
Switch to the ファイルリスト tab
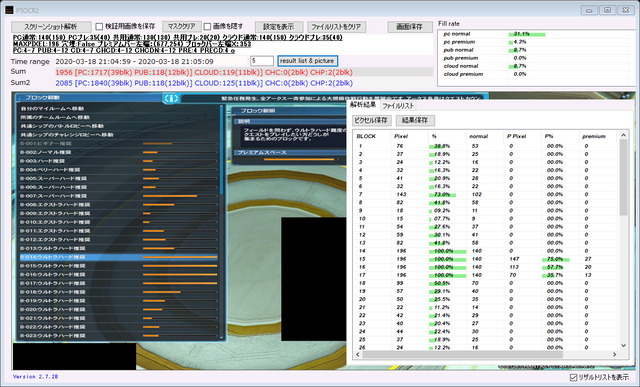398,106
